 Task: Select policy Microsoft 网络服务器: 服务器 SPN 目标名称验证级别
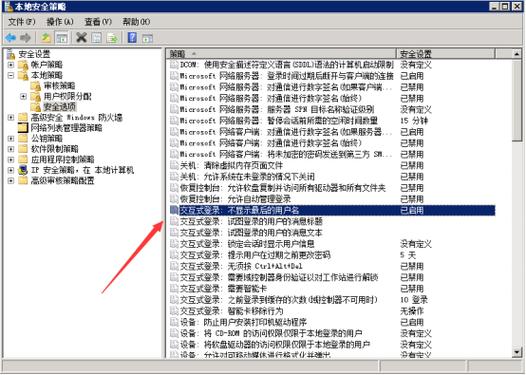pyautogui.click(x=277, y=109)
